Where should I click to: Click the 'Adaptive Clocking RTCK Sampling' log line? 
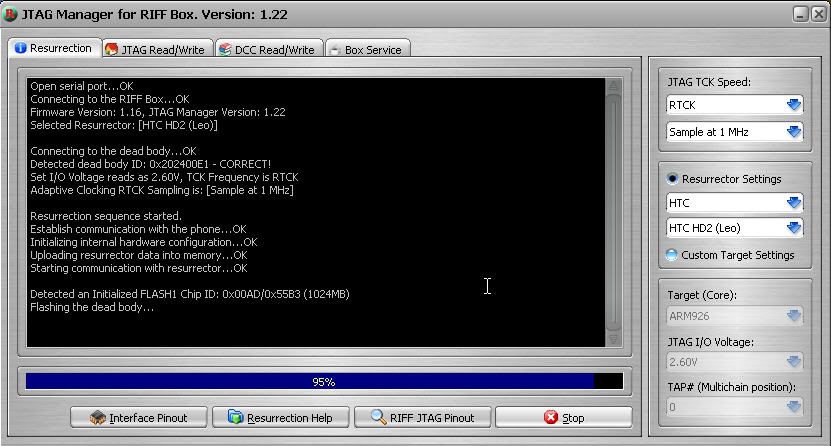point(162,190)
